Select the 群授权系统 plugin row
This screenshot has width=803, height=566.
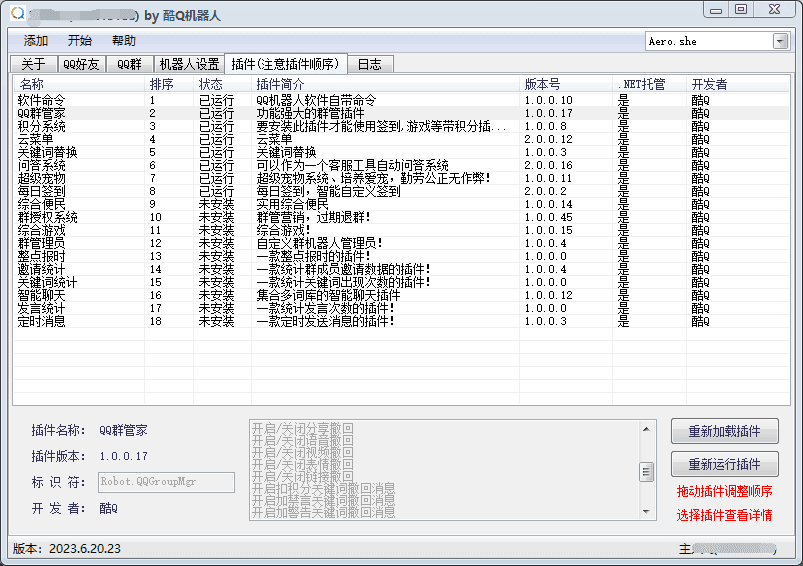click(402, 218)
